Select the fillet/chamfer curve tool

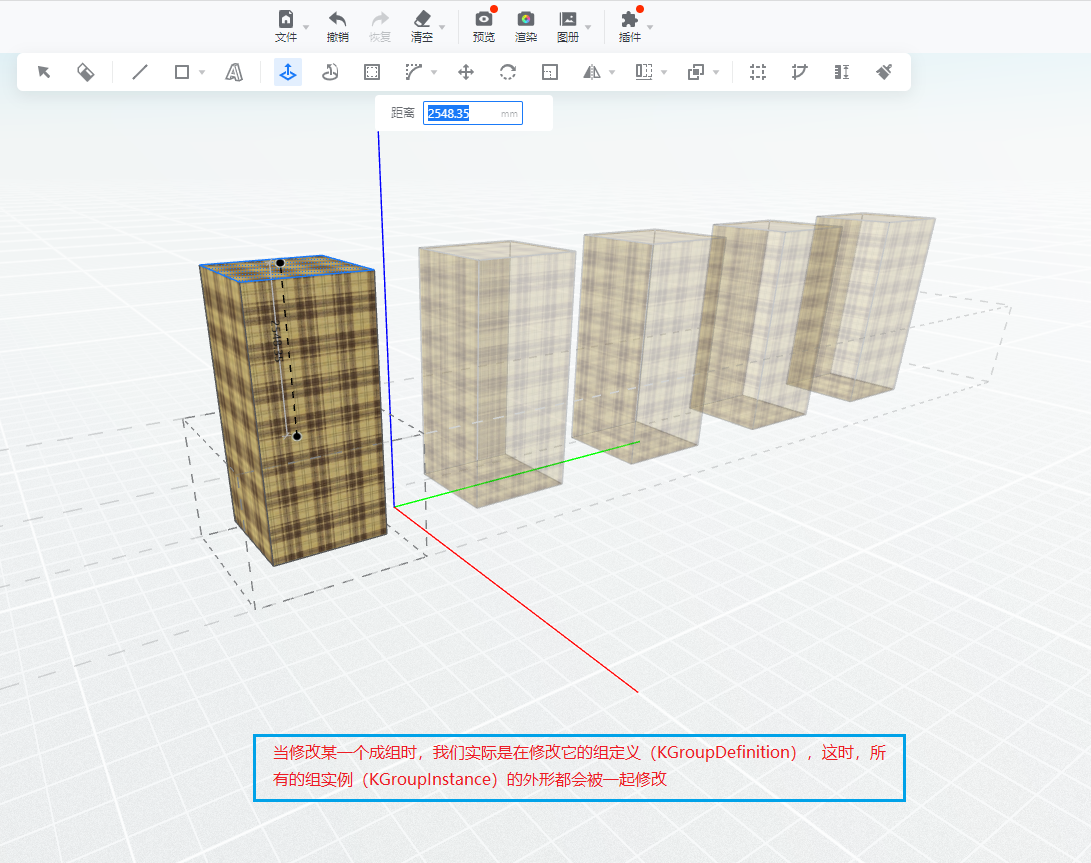pyautogui.click(x=414, y=72)
